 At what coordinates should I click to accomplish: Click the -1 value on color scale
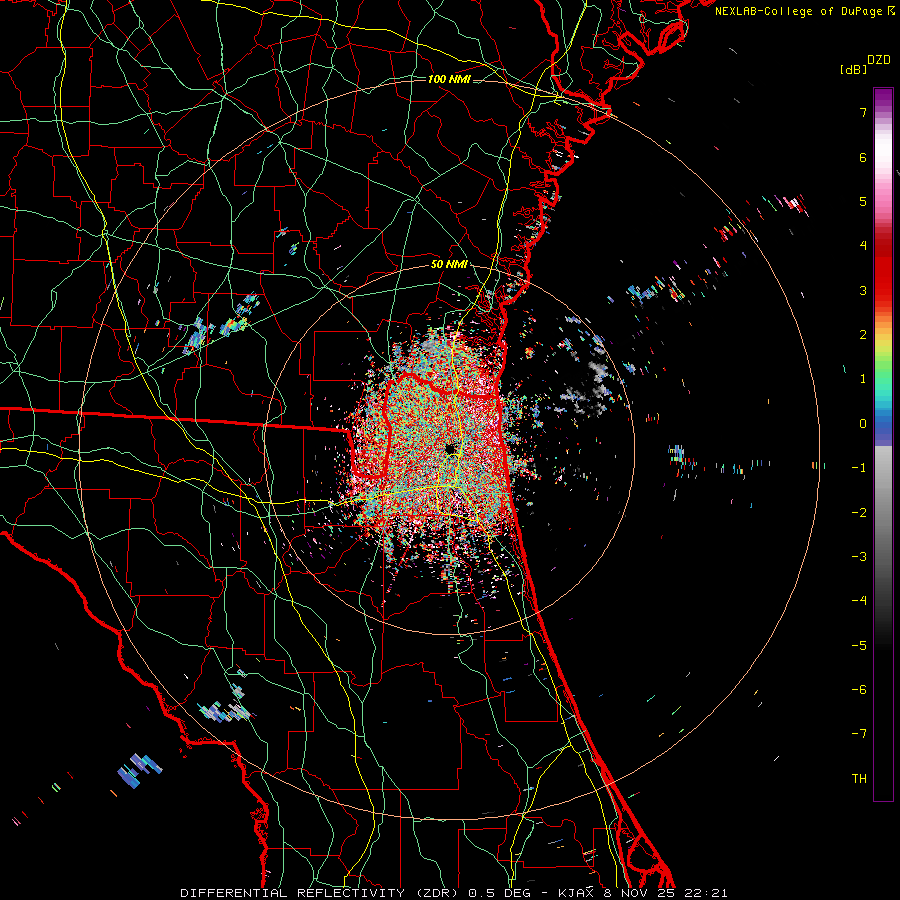pyautogui.click(x=859, y=468)
